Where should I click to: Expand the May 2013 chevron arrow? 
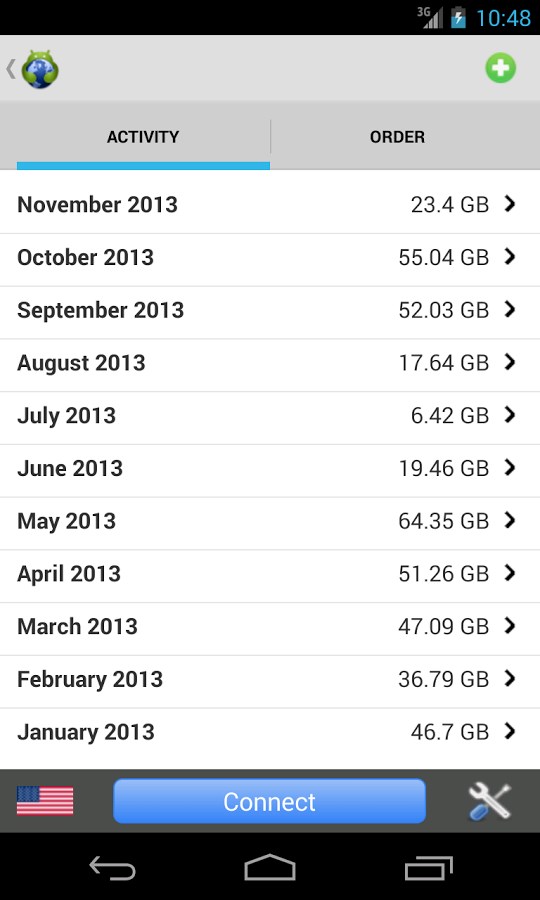point(510,520)
